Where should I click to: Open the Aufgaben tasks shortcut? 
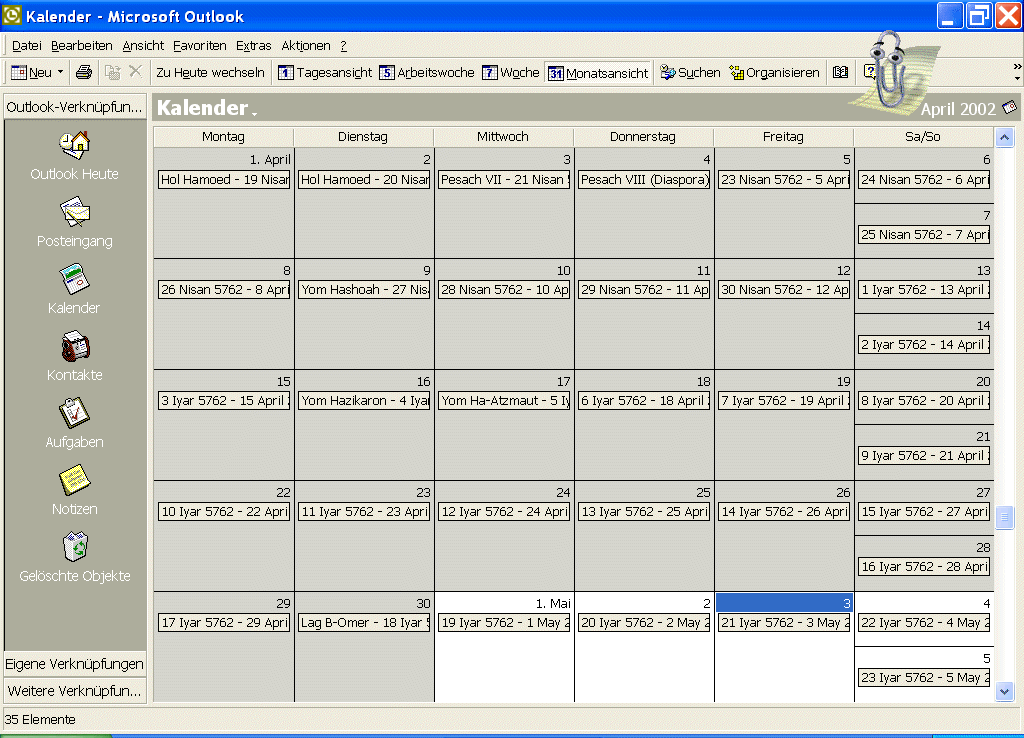(74, 424)
